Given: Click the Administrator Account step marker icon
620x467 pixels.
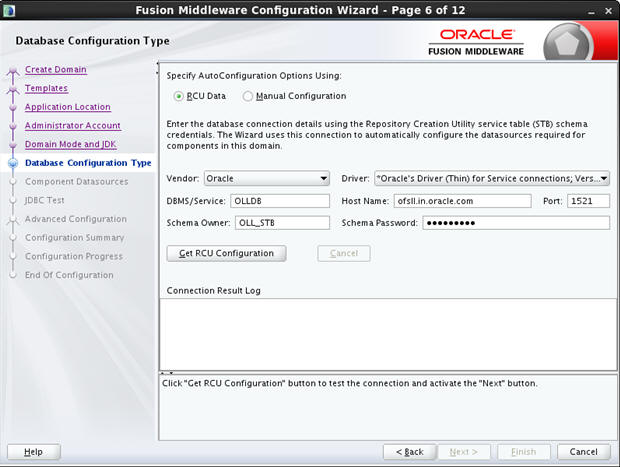Looking at the screenshot, I should [13, 126].
